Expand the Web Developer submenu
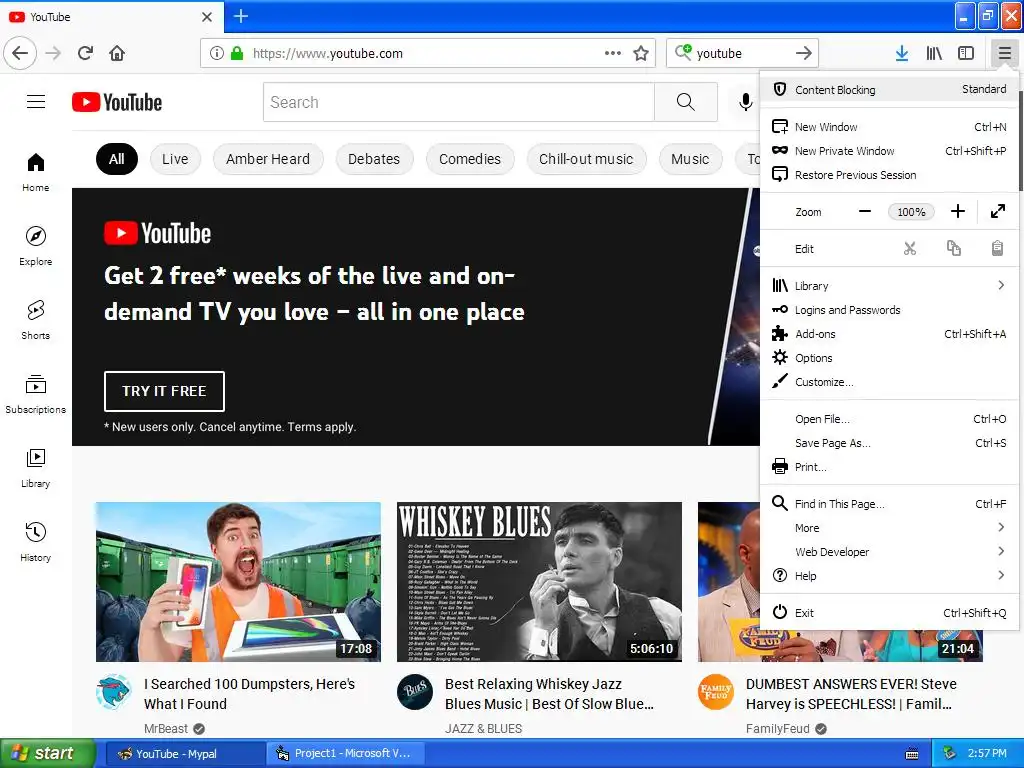 (889, 552)
